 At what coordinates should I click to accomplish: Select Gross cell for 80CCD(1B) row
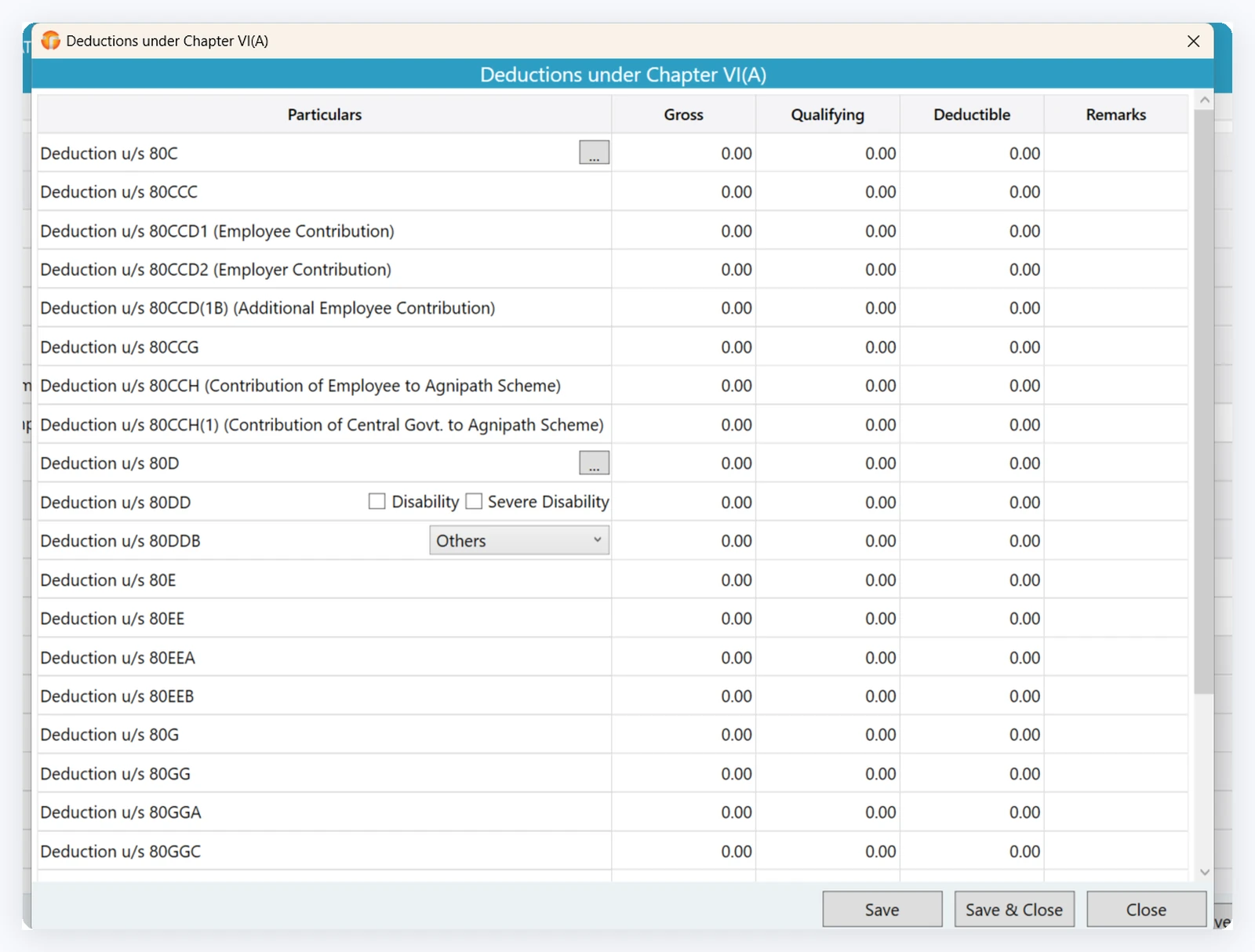click(684, 308)
